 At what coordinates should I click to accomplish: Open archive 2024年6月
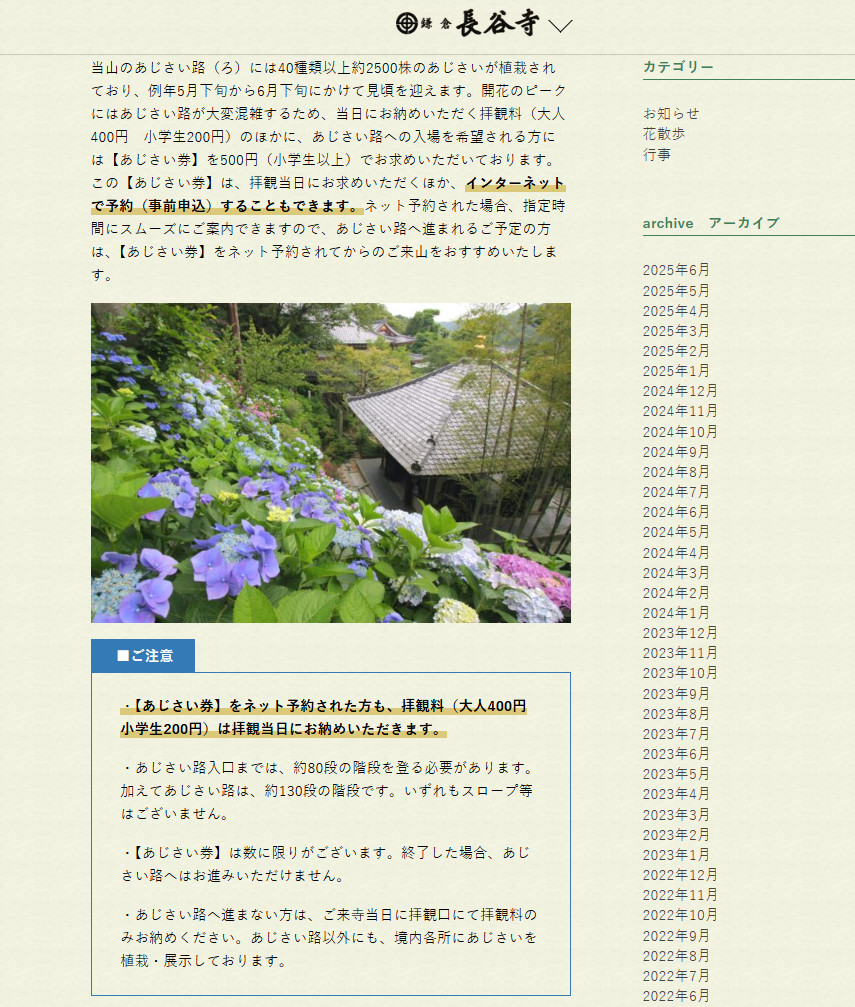[676, 512]
